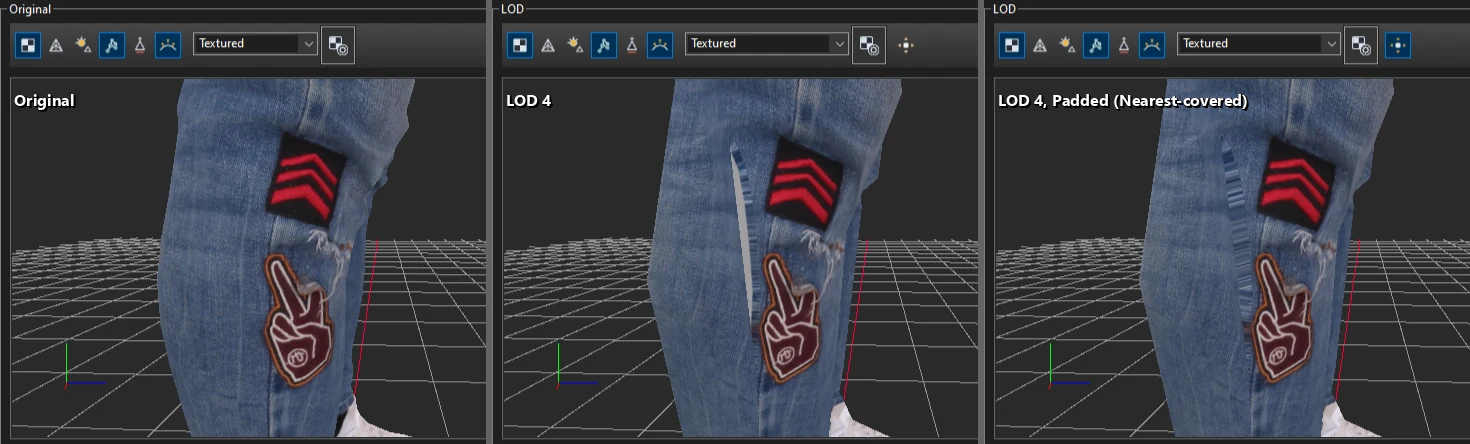Toggle skeleton bones icon in LOD 4 Padded panel
Viewport: 1470px width, 444px height.
tap(1096, 45)
